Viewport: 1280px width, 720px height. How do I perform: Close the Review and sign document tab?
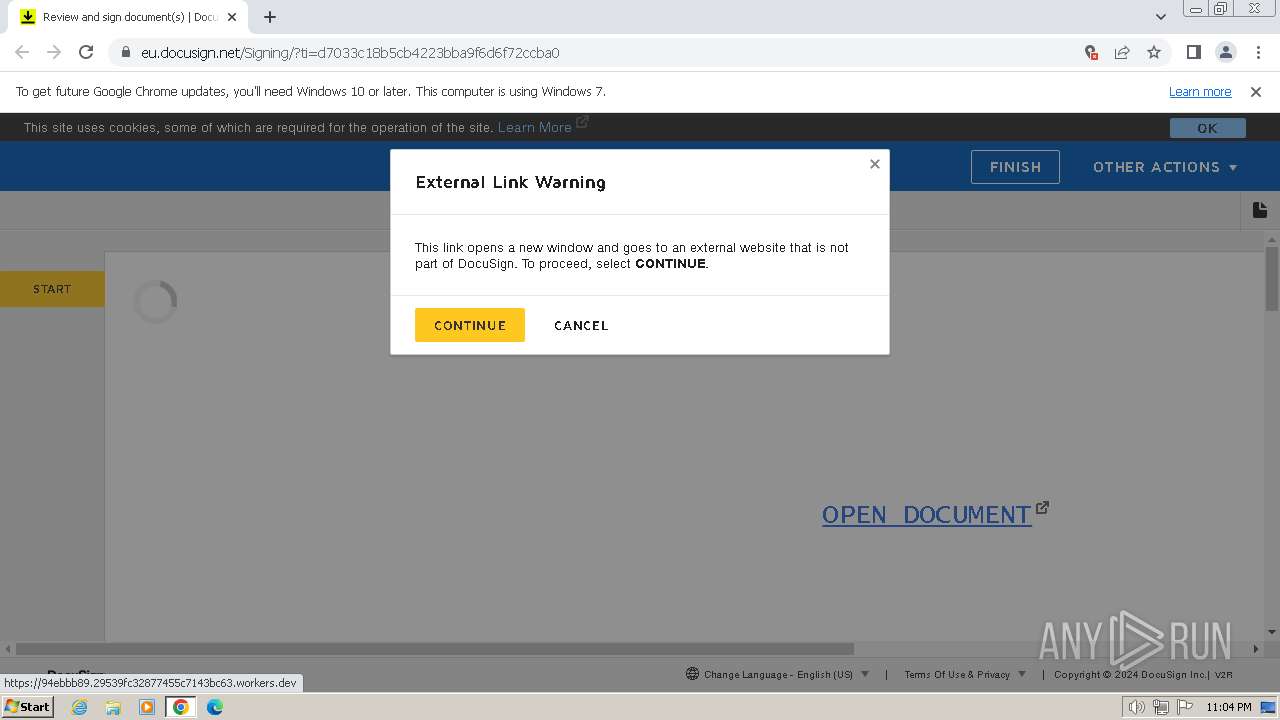[x=232, y=17]
